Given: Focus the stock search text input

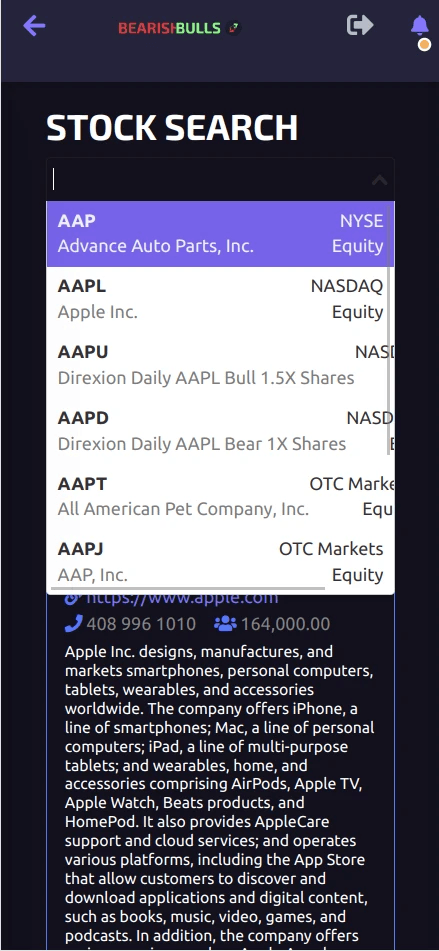Looking at the screenshot, I should [x=209, y=180].
